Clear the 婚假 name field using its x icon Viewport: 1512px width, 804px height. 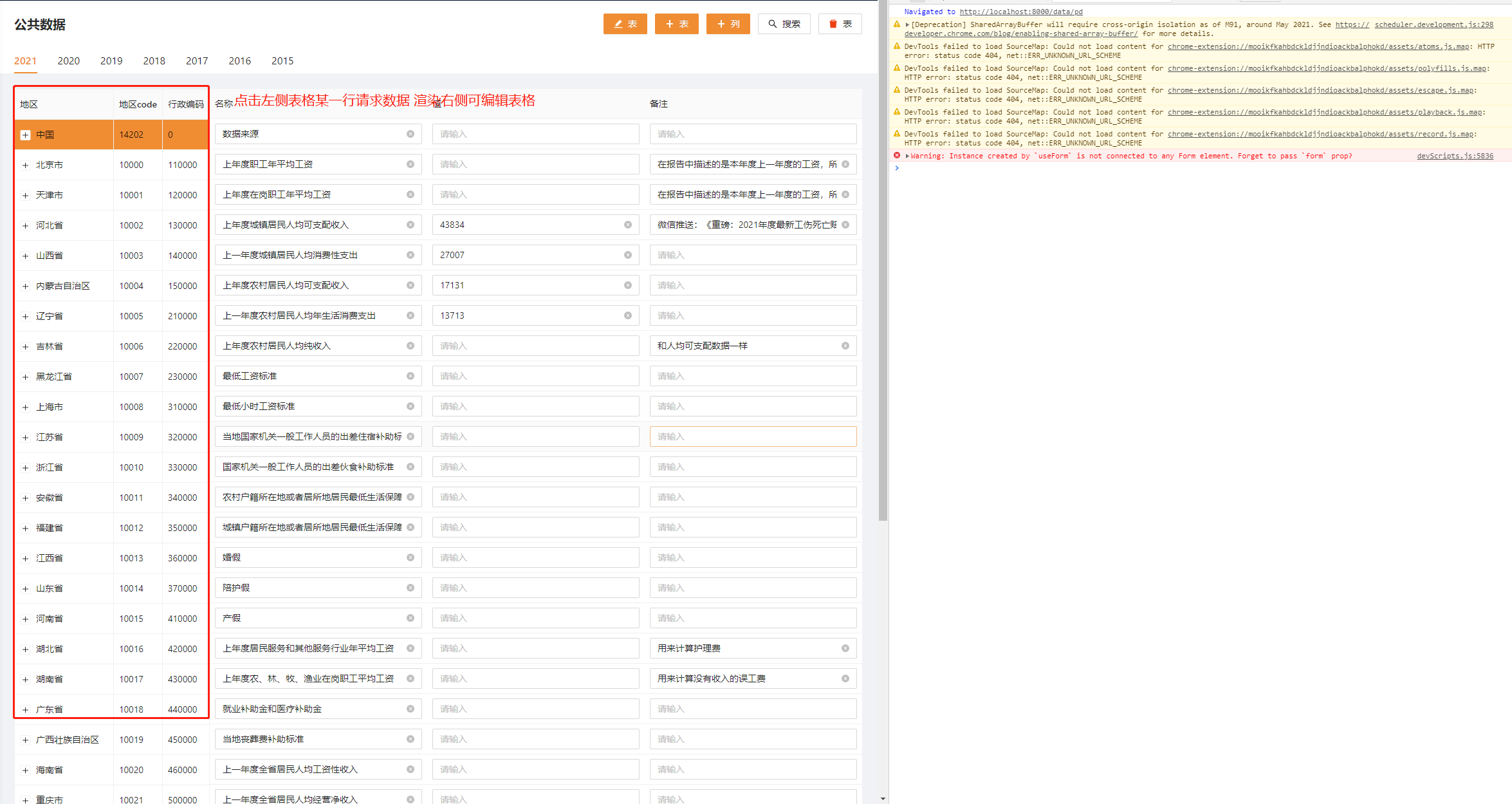click(410, 557)
